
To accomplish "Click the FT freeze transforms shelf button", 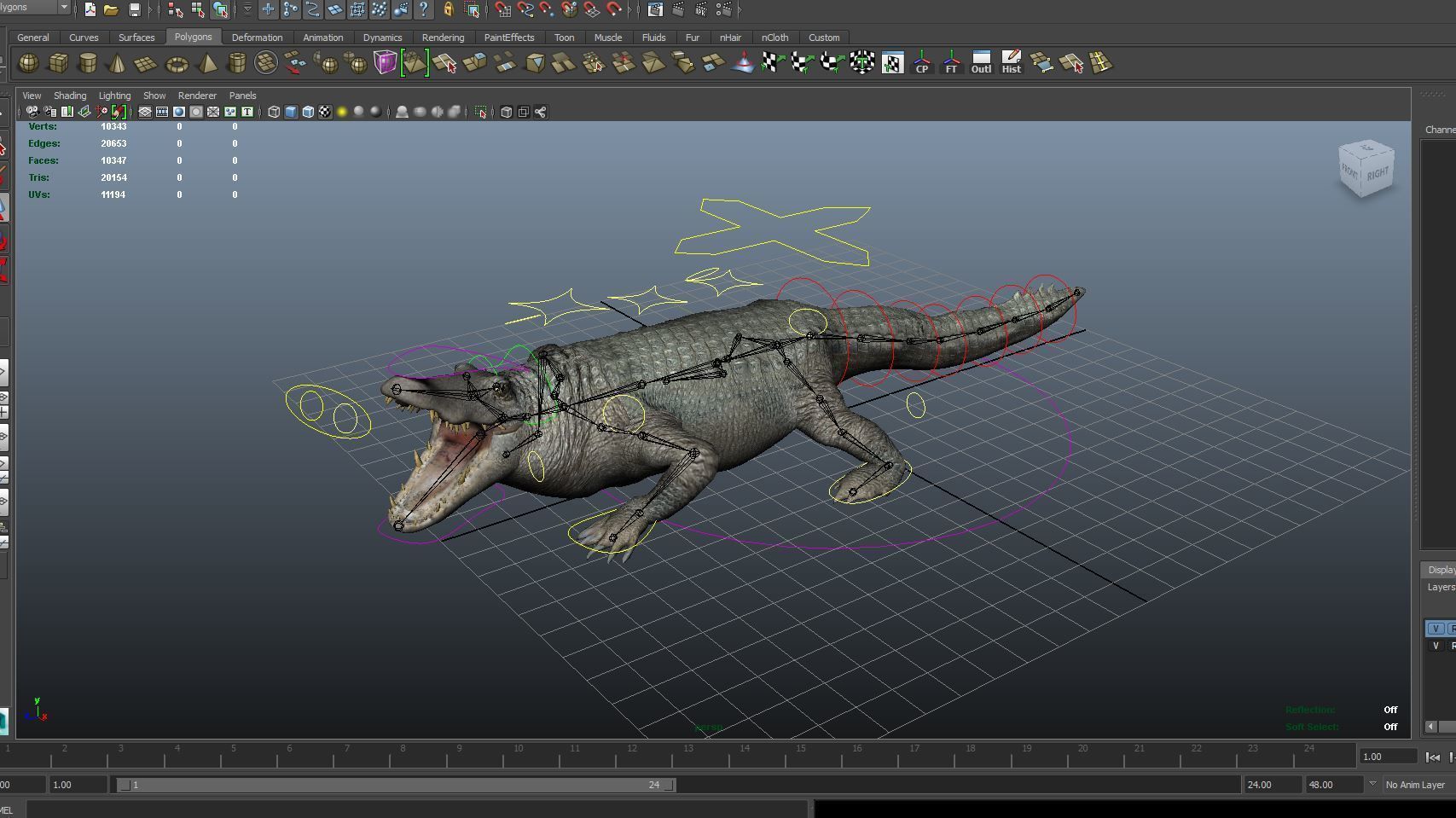I will click(951, 63).
